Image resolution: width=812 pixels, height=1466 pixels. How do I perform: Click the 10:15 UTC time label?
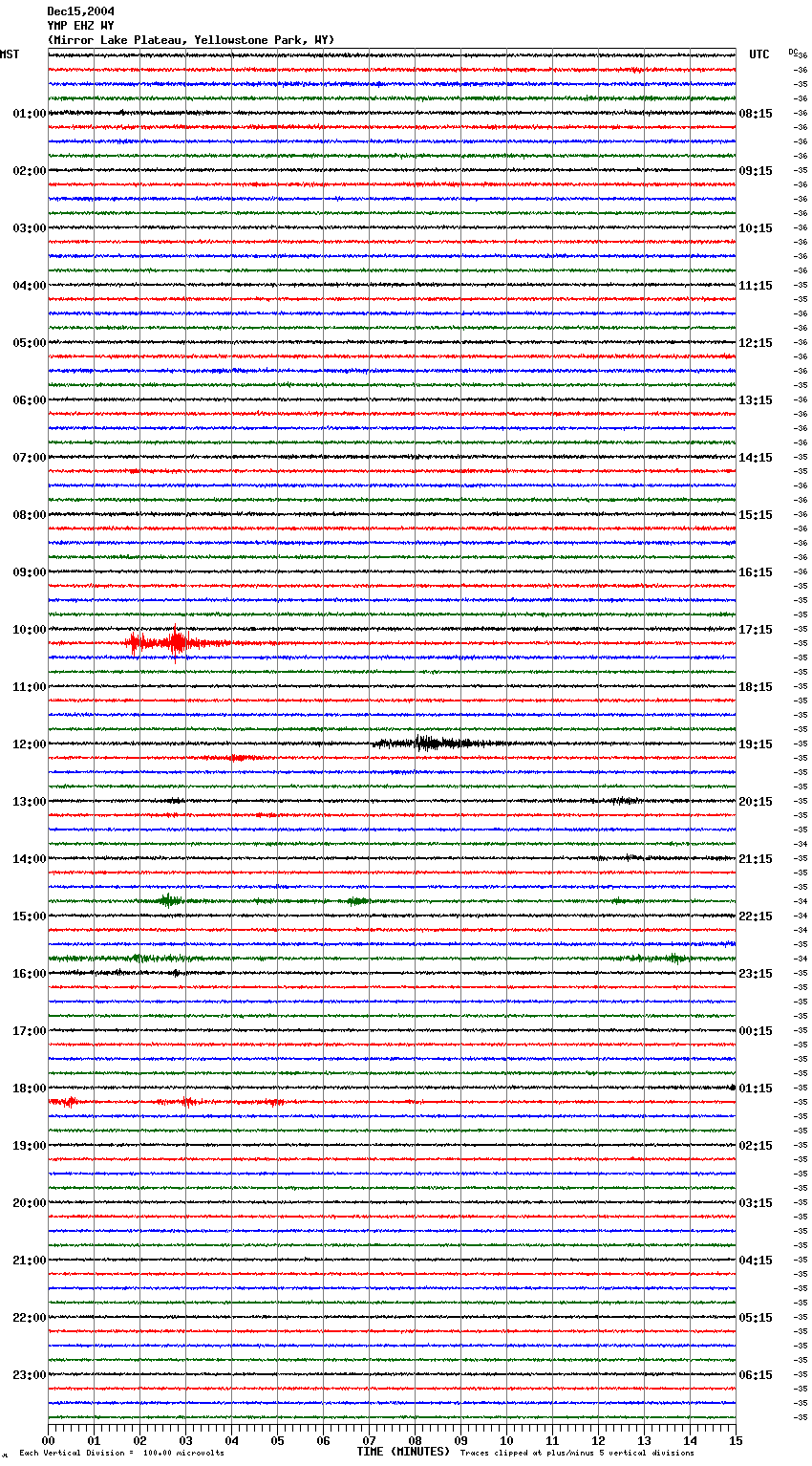click(x=756, y=228)
